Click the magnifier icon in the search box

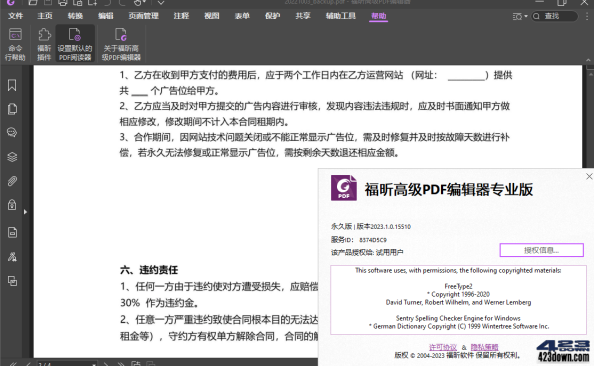(536, 16)
